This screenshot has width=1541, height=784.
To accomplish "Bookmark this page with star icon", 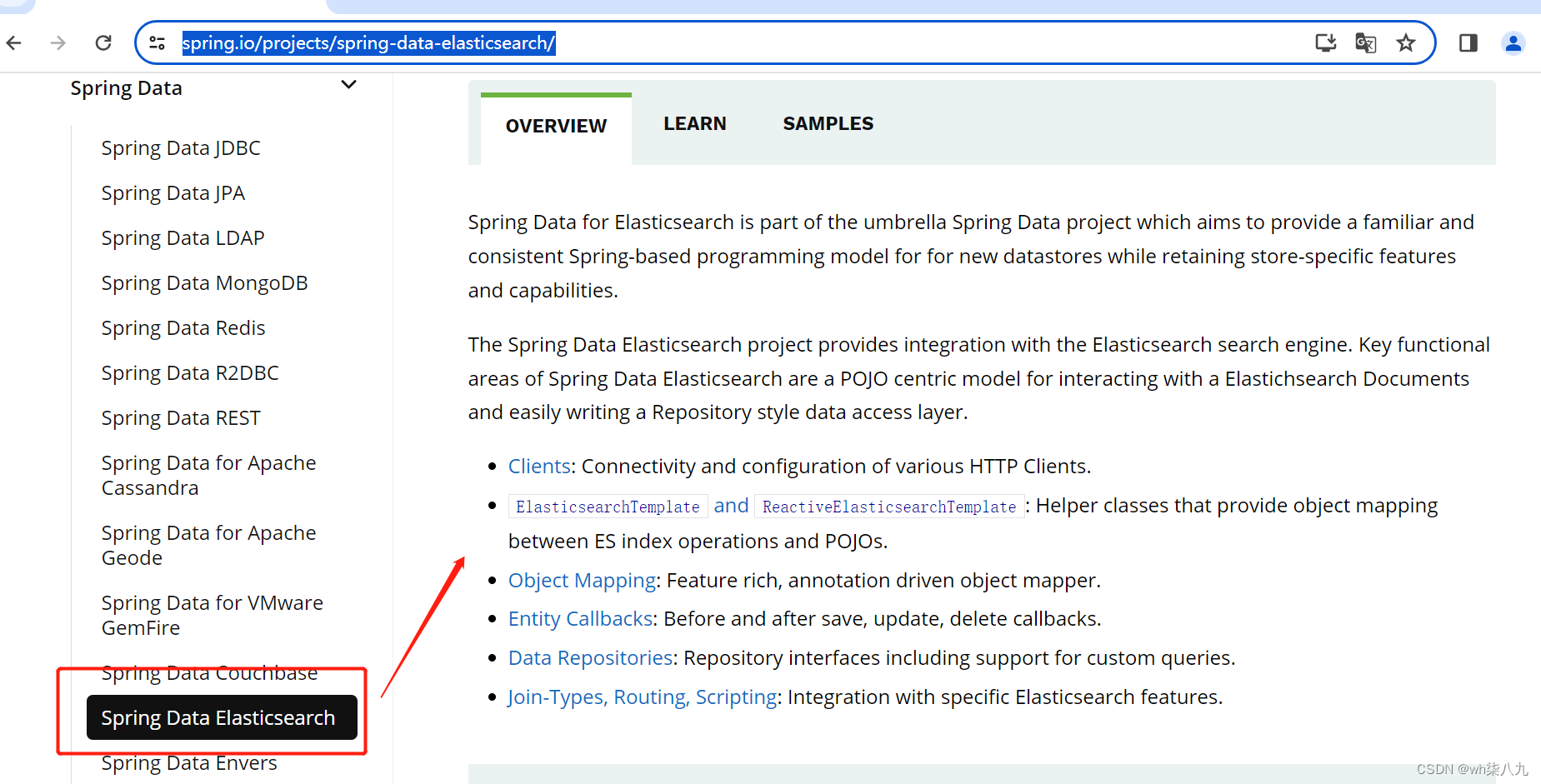I will pyautogui.click(x=1406, y=42).
